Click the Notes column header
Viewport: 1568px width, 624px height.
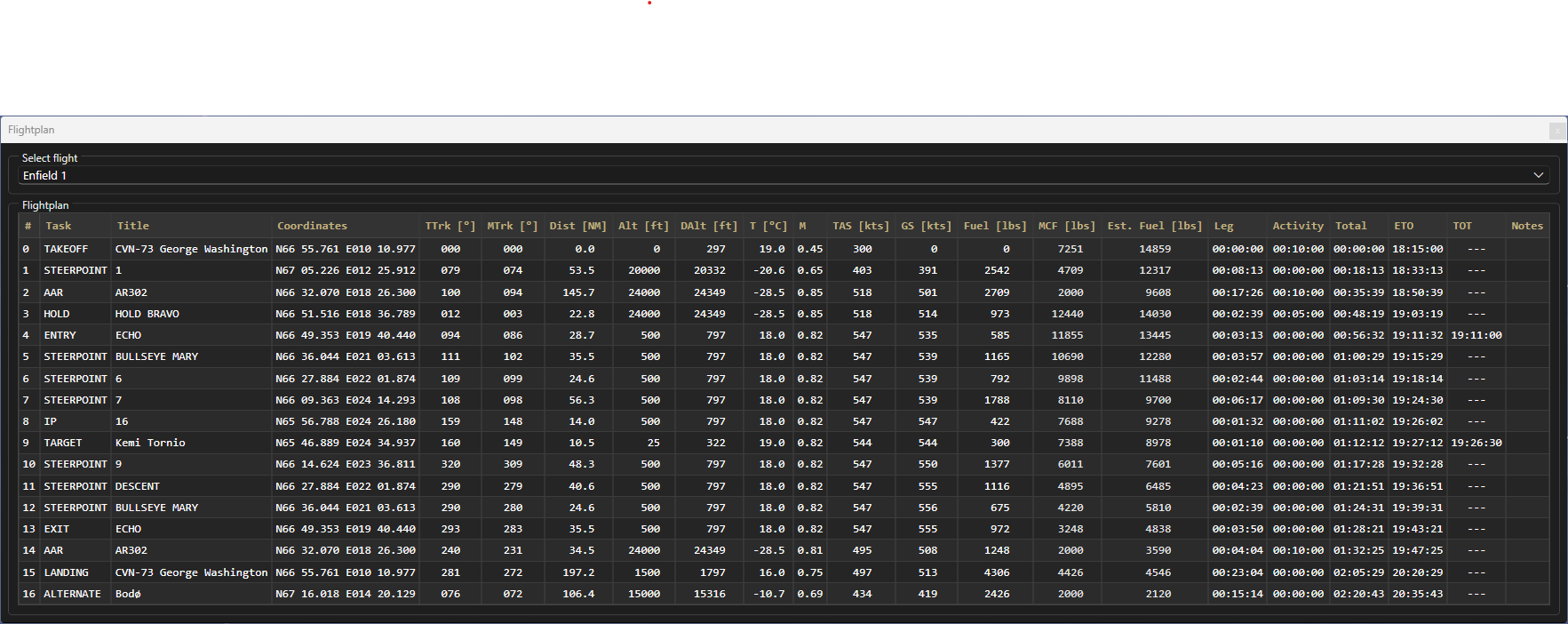tap(1526, 226)
